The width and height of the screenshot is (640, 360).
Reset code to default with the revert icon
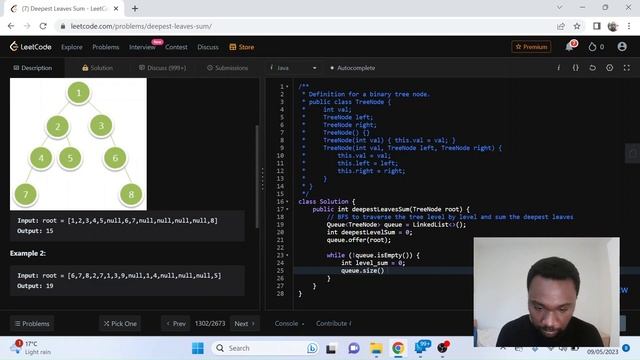point(593,68)
